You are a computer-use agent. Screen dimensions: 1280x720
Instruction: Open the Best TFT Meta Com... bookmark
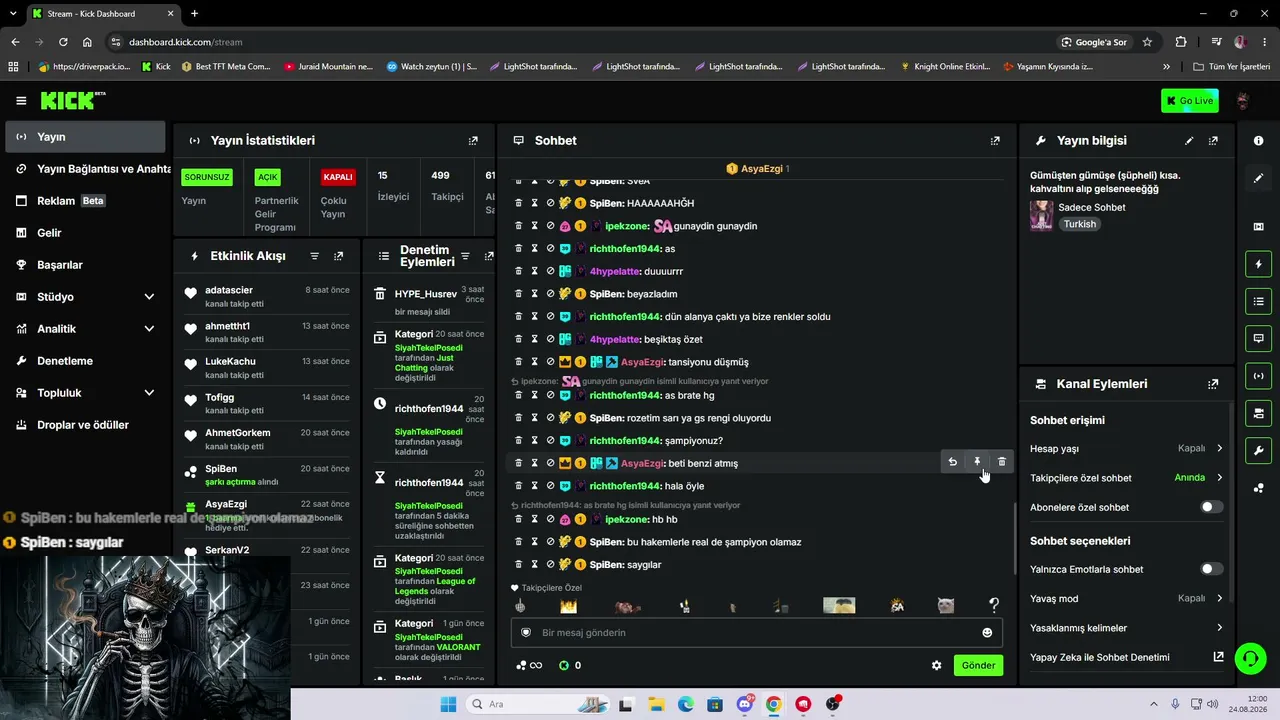pyautogui.click(x=225, y=67)
